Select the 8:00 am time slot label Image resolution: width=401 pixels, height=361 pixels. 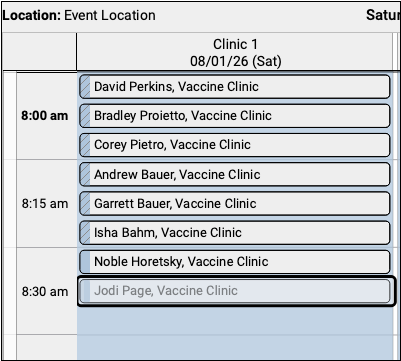tap(45, 116)
